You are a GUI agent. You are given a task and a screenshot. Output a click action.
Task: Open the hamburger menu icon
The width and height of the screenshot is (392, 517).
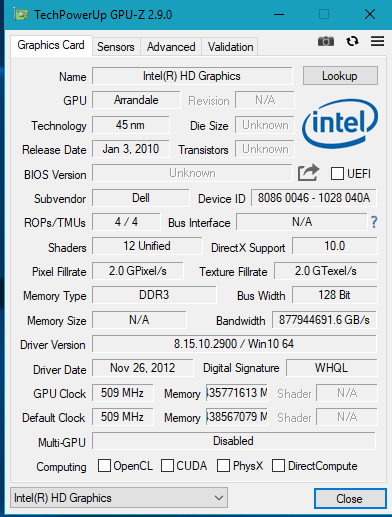pyautogui.click(x=377, y=41)
